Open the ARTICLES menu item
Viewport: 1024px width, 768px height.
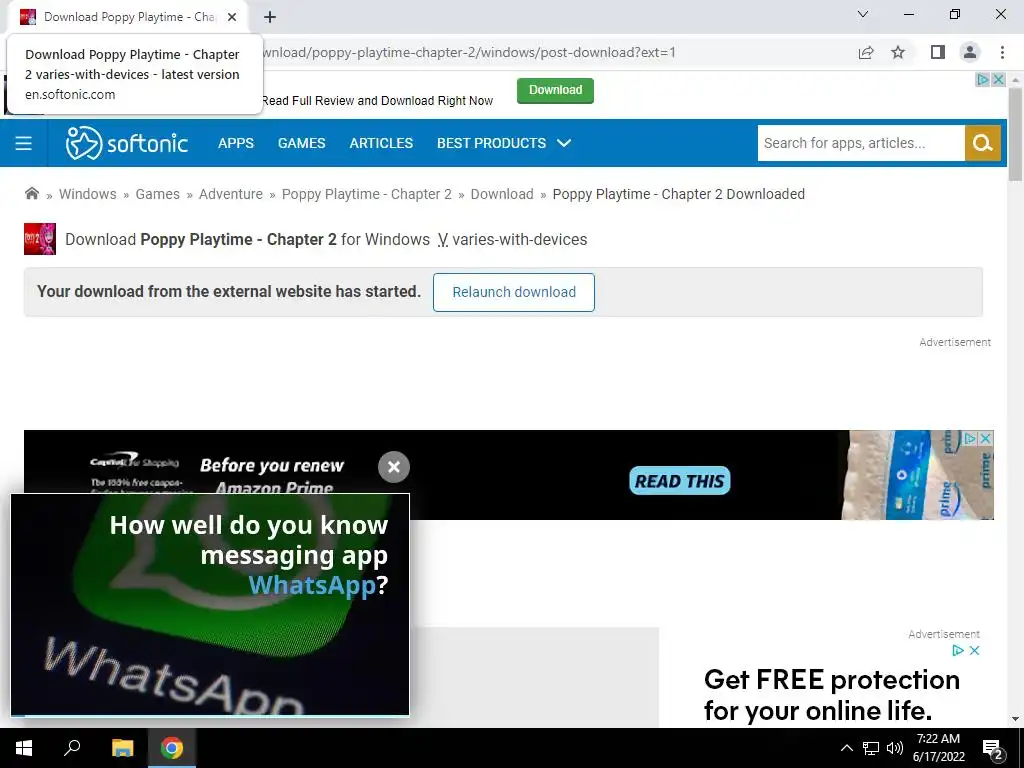click(381, 143)
